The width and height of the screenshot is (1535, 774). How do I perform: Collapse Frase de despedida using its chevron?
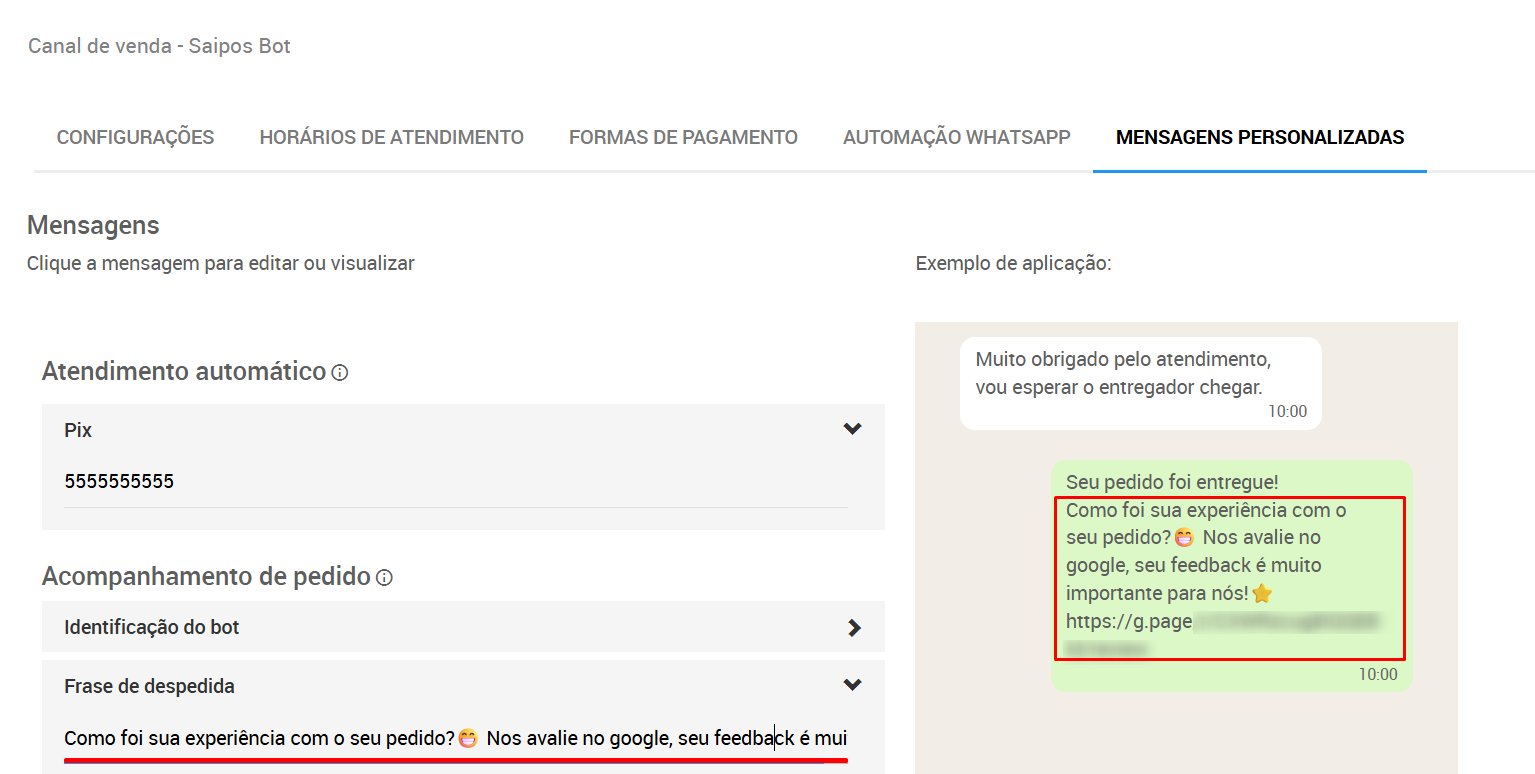pos(852,685)
